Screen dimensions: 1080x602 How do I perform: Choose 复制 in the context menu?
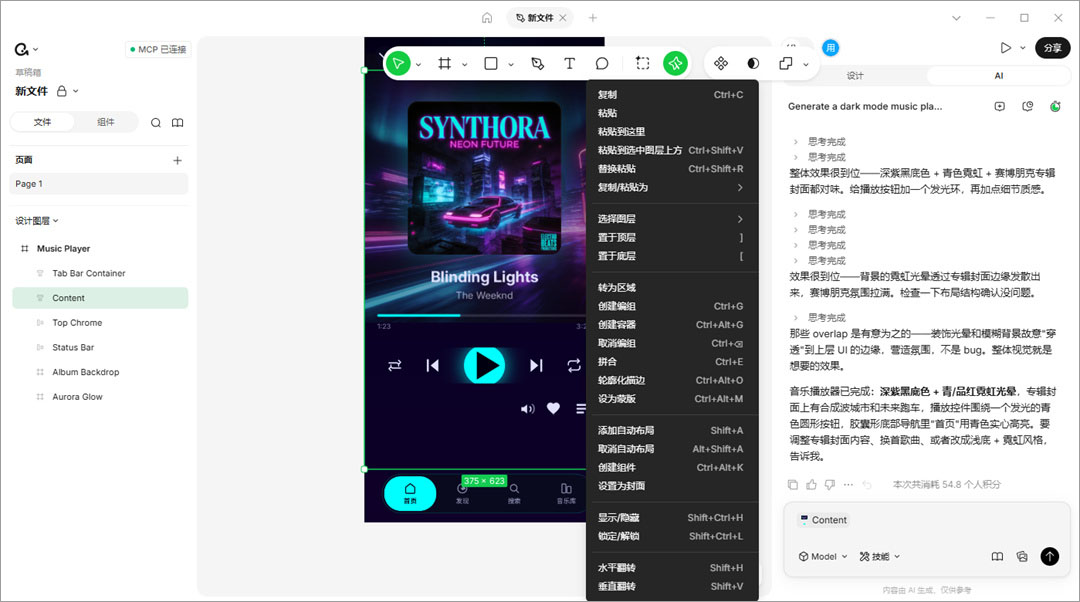pos(672,95)
